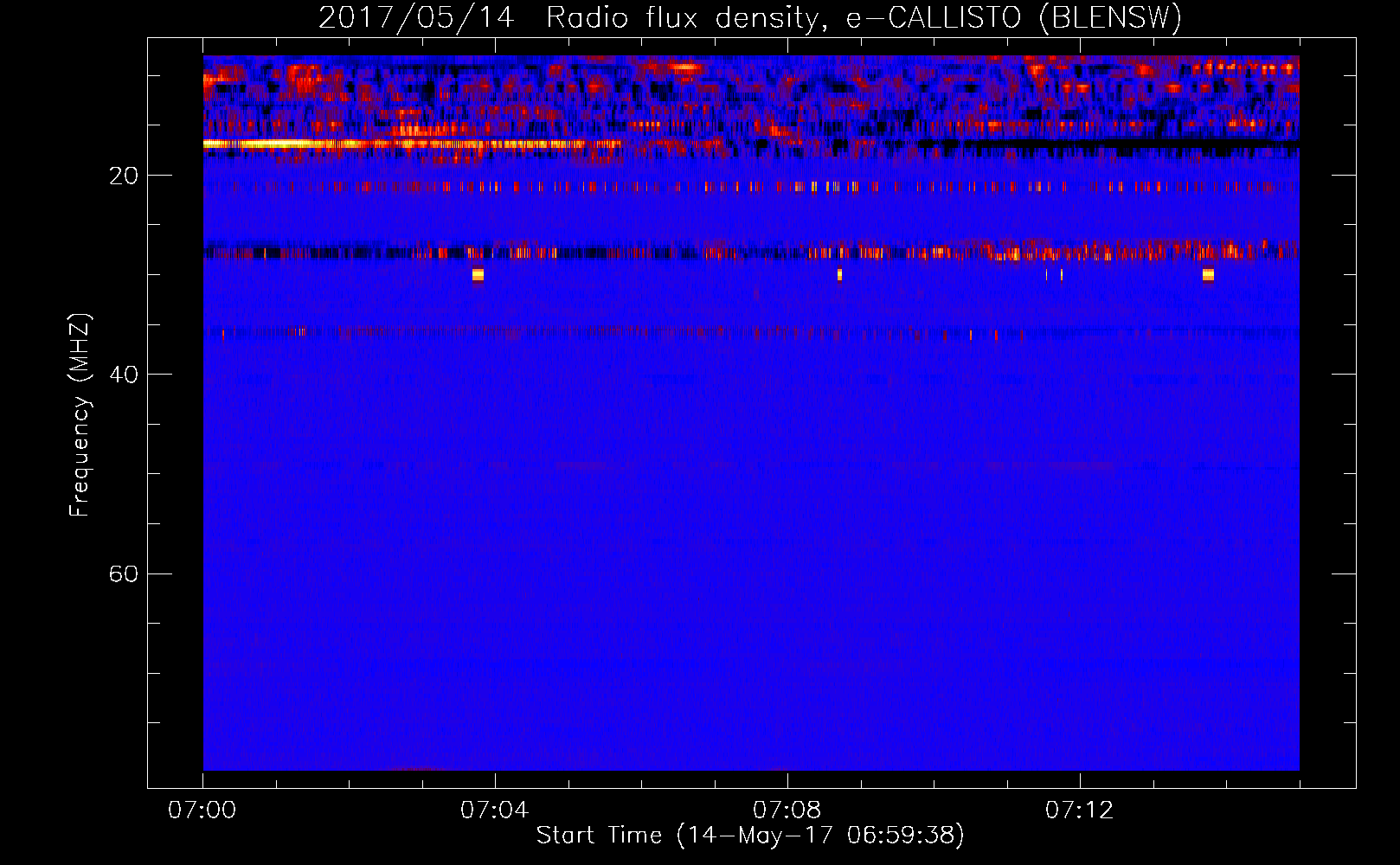
Task: Click the 40 frequency tick label
Action: [x=124, y=375]
